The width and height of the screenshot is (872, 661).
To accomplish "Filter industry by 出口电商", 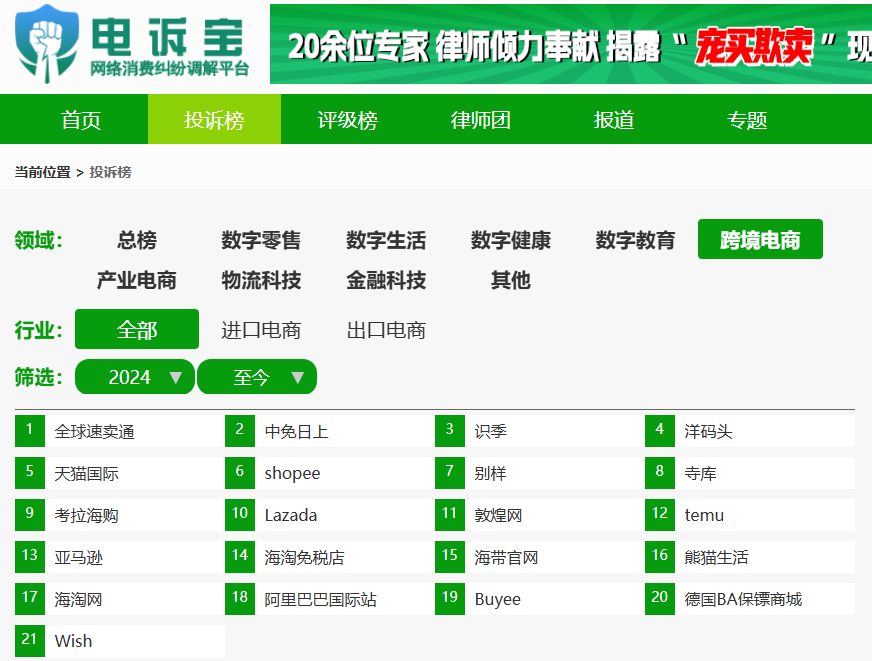I will tap(386, 330).
